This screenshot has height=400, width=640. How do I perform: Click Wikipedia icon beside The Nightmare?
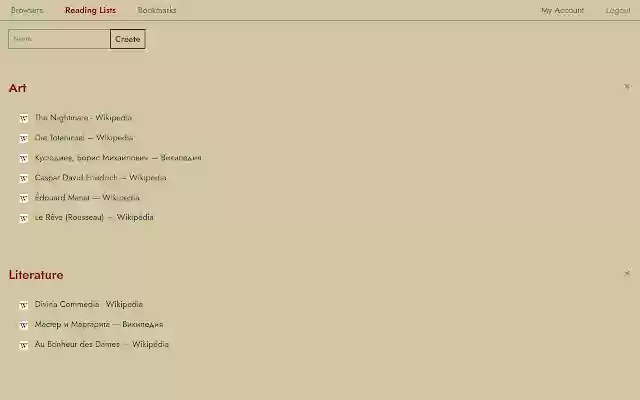pyautogui.click(x=24, y=118)
